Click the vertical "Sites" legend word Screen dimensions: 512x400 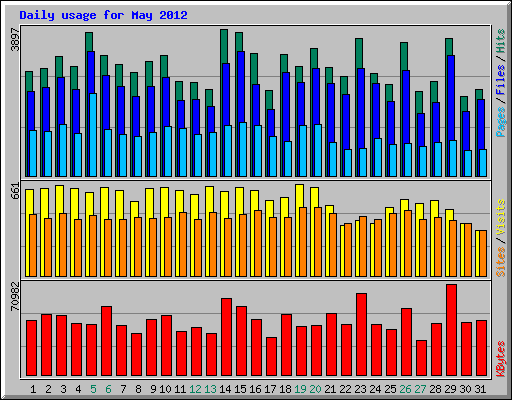[x=500, y=261]
